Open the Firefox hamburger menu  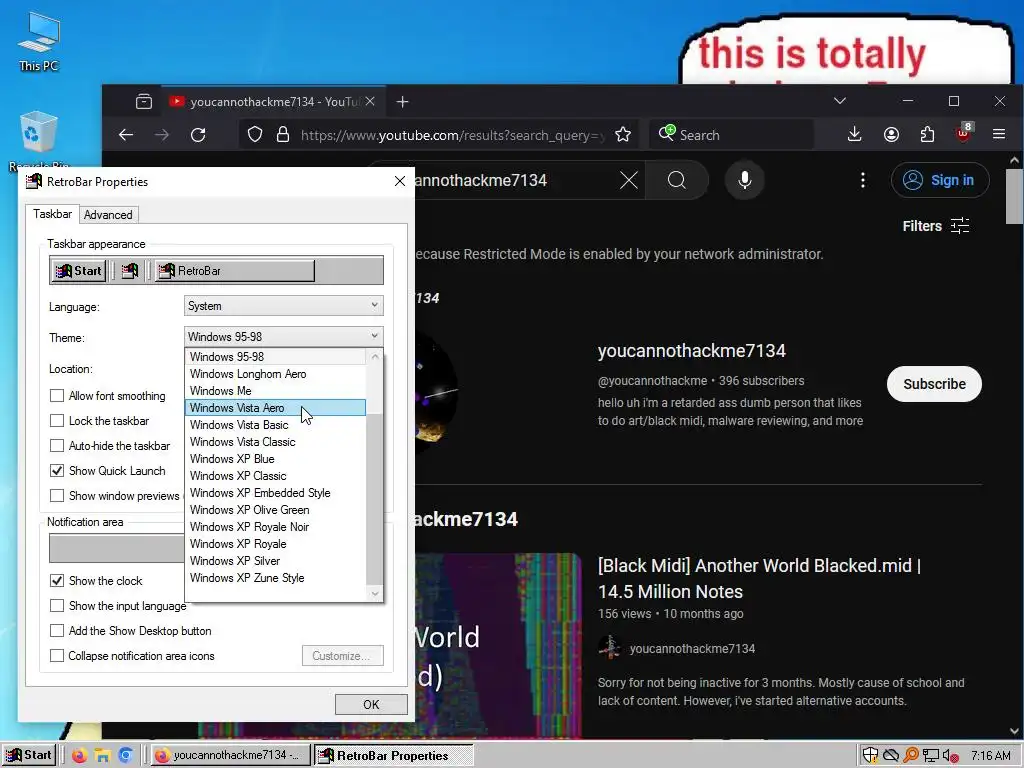(x=999, y=135)
